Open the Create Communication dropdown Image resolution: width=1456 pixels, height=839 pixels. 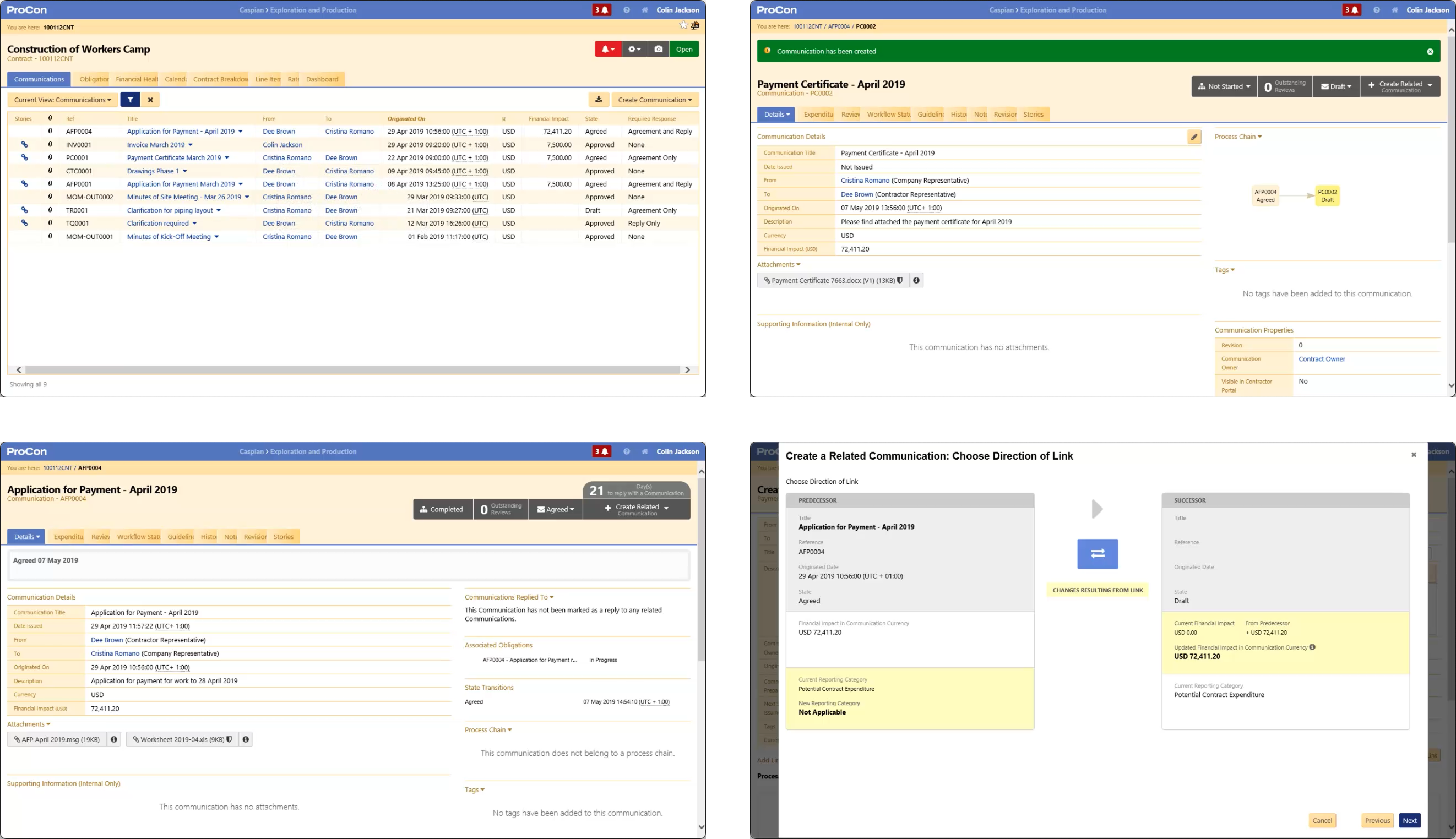655,100
